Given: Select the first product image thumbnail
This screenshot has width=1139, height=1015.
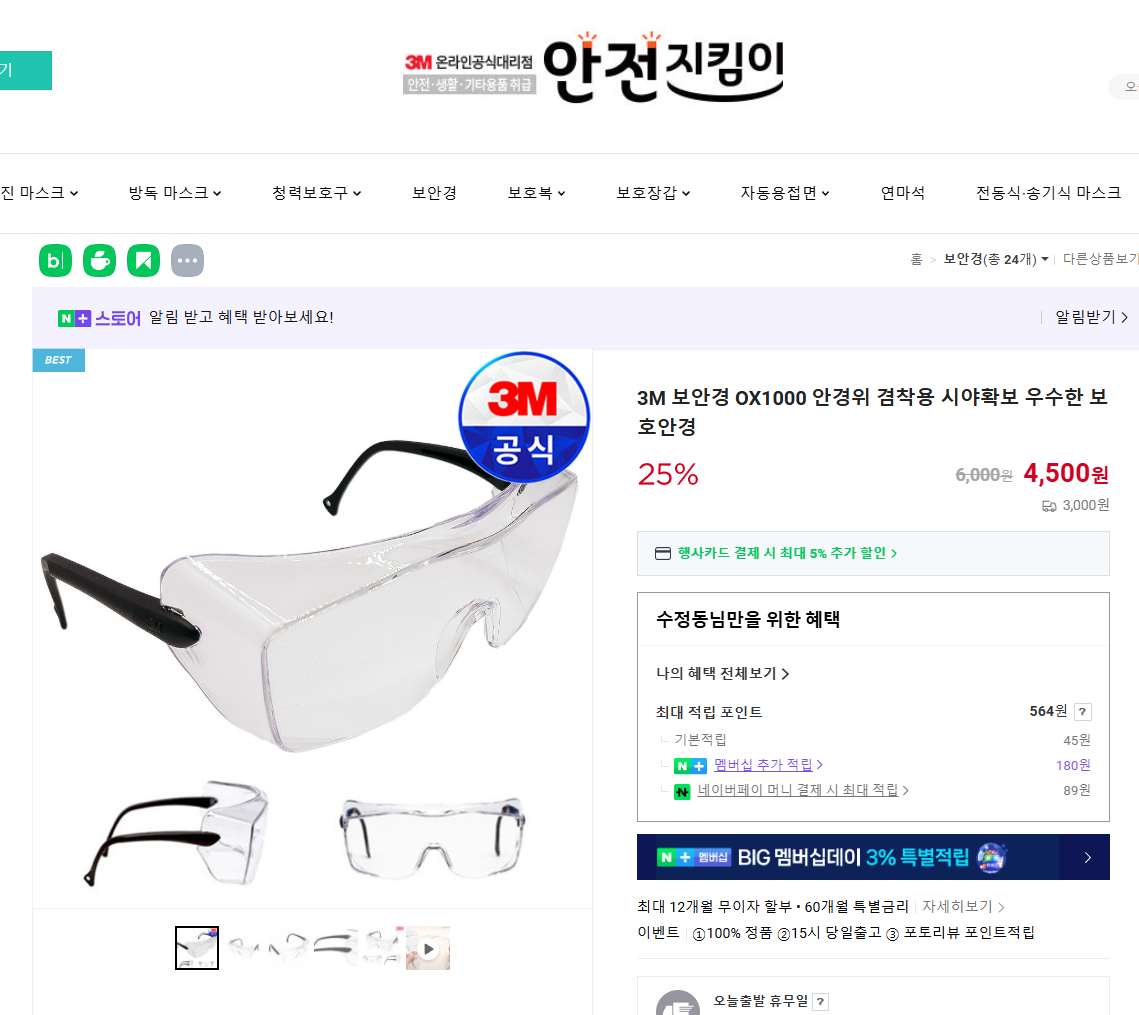Looking at the screenshot, I should click(197, 948).
